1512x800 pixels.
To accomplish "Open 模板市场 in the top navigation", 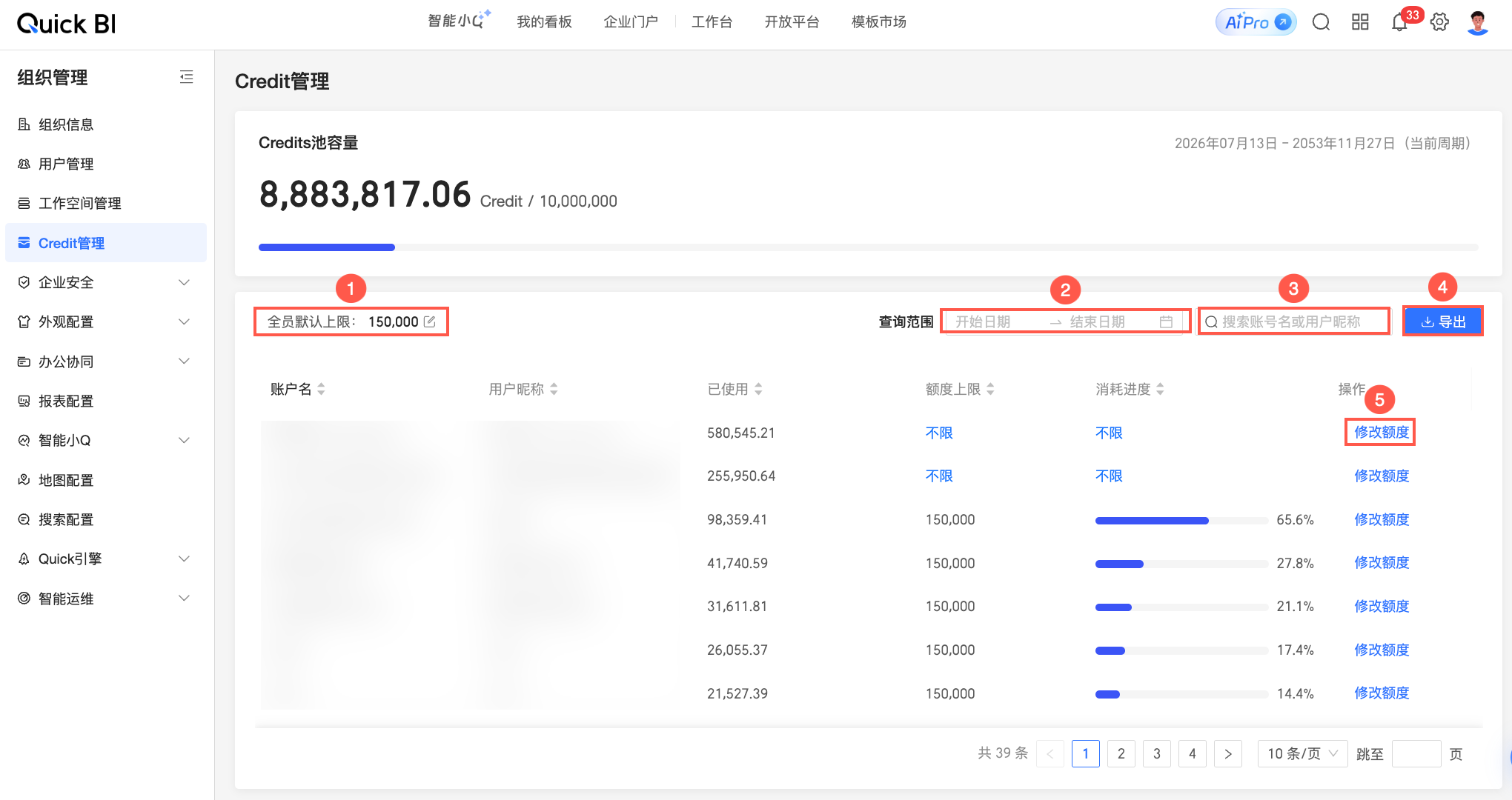I will [879, 22].
